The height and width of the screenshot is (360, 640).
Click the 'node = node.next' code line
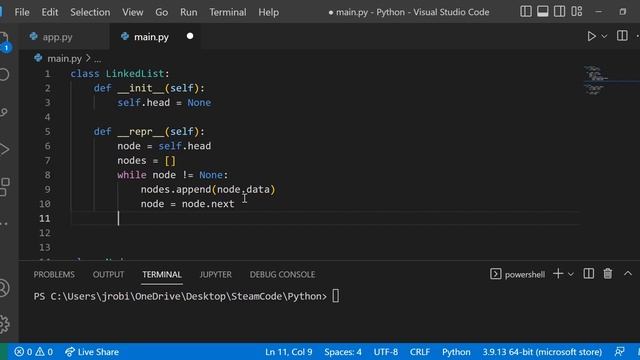tap(187, 204)
